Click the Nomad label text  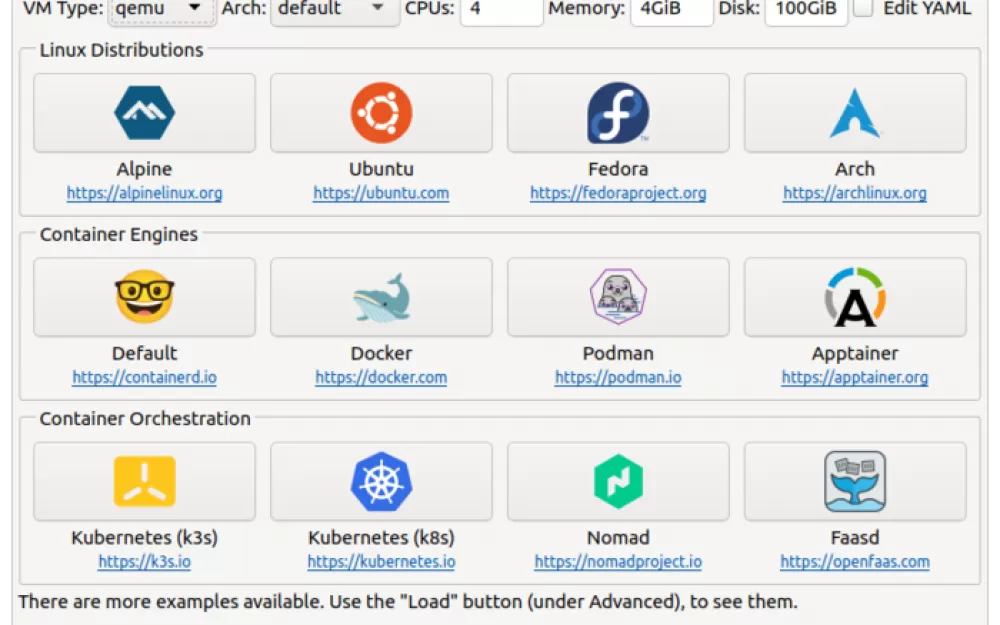pos(618,537)
